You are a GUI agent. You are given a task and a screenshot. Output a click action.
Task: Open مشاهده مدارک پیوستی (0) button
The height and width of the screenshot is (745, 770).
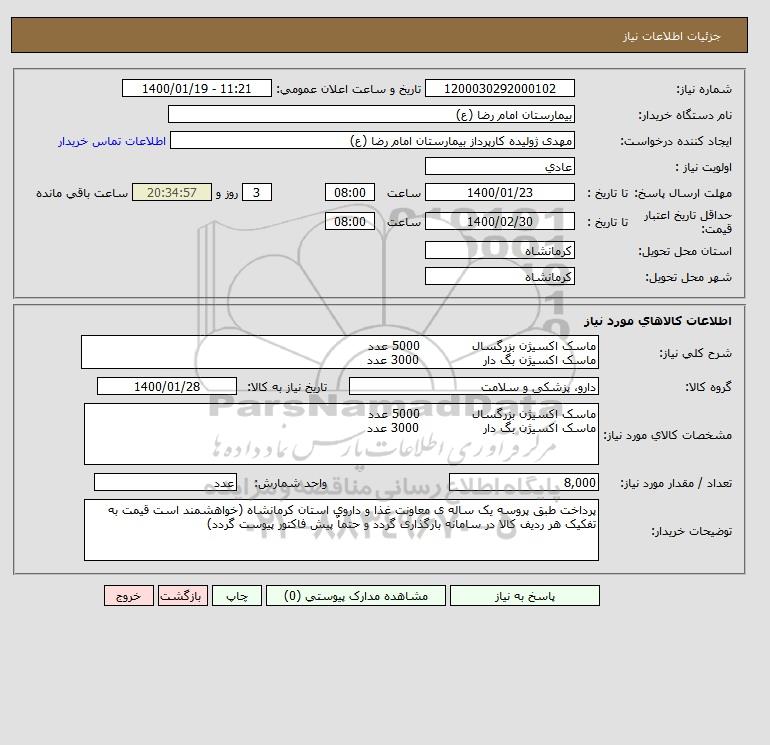[356, 596]
